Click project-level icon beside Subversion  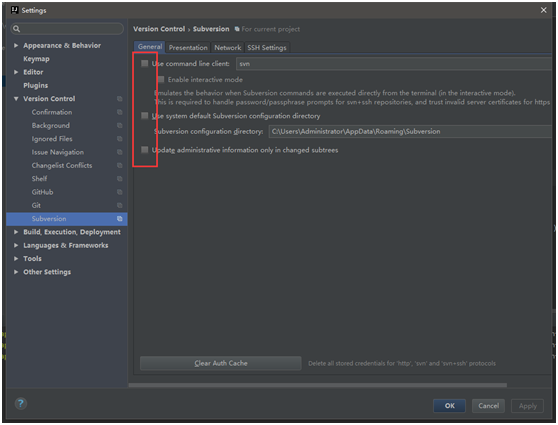pyautogui.click(x=120, y=219)
